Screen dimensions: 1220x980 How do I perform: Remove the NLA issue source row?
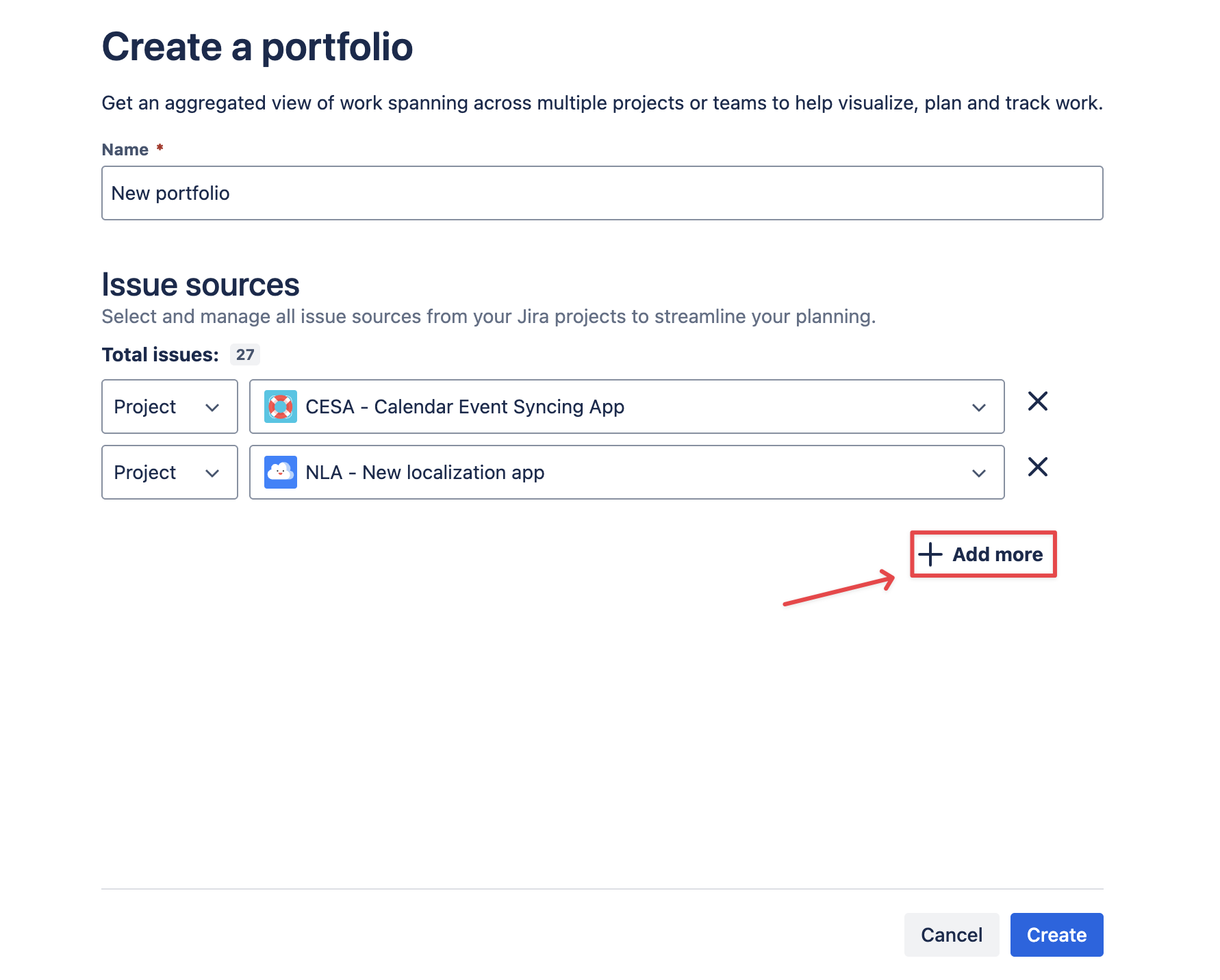pyautogui.click(x=1037, y=467)
